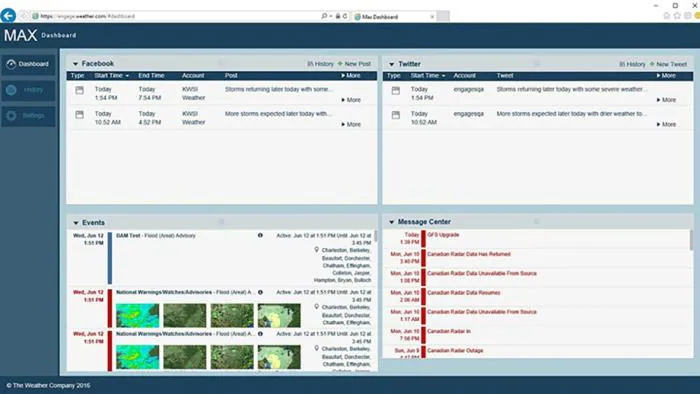Expand More on the first Facebook post
Screen dimensions: 700x394
(x=351, y=100)
